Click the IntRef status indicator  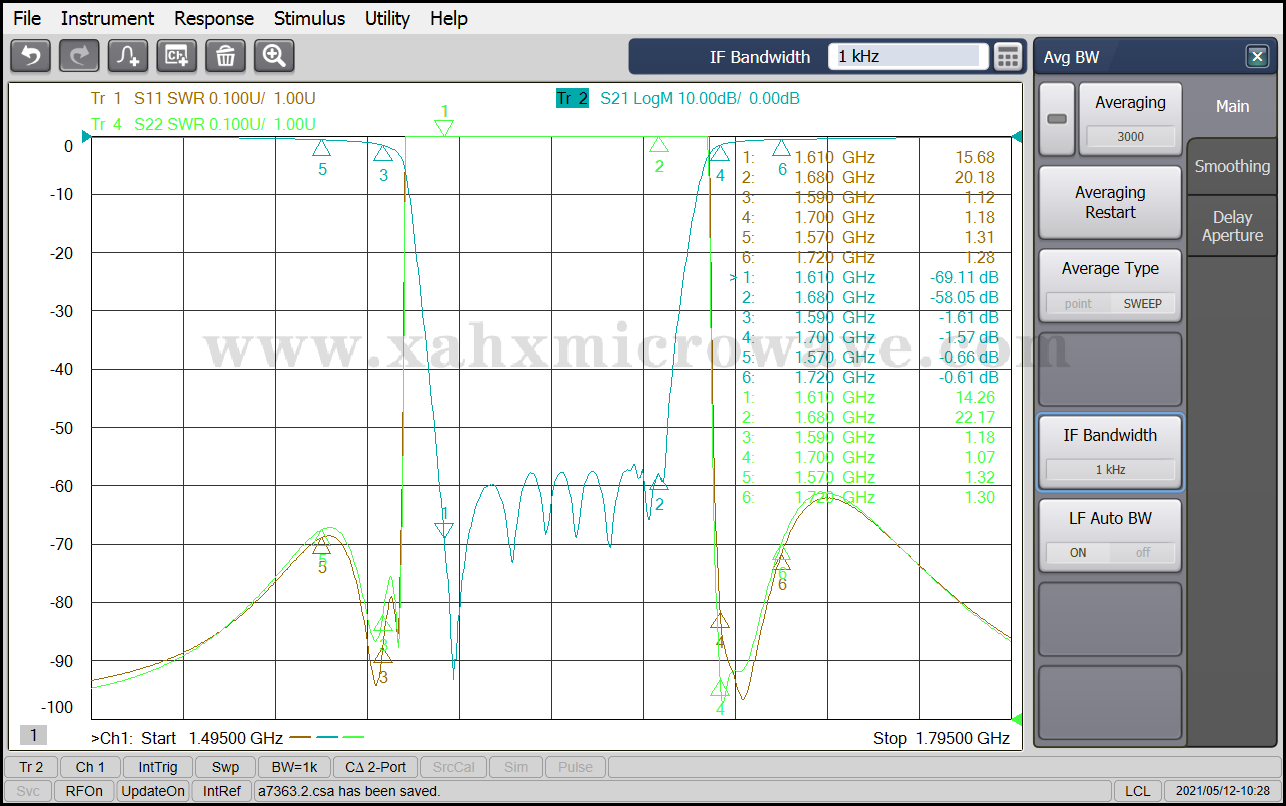tap(222, 791)
